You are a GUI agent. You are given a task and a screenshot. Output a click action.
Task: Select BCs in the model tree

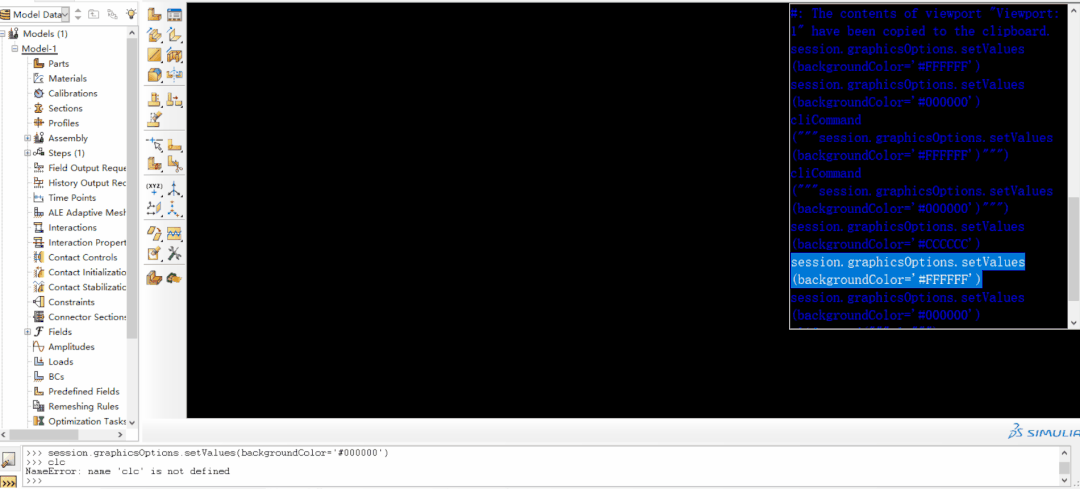(56, 376)
